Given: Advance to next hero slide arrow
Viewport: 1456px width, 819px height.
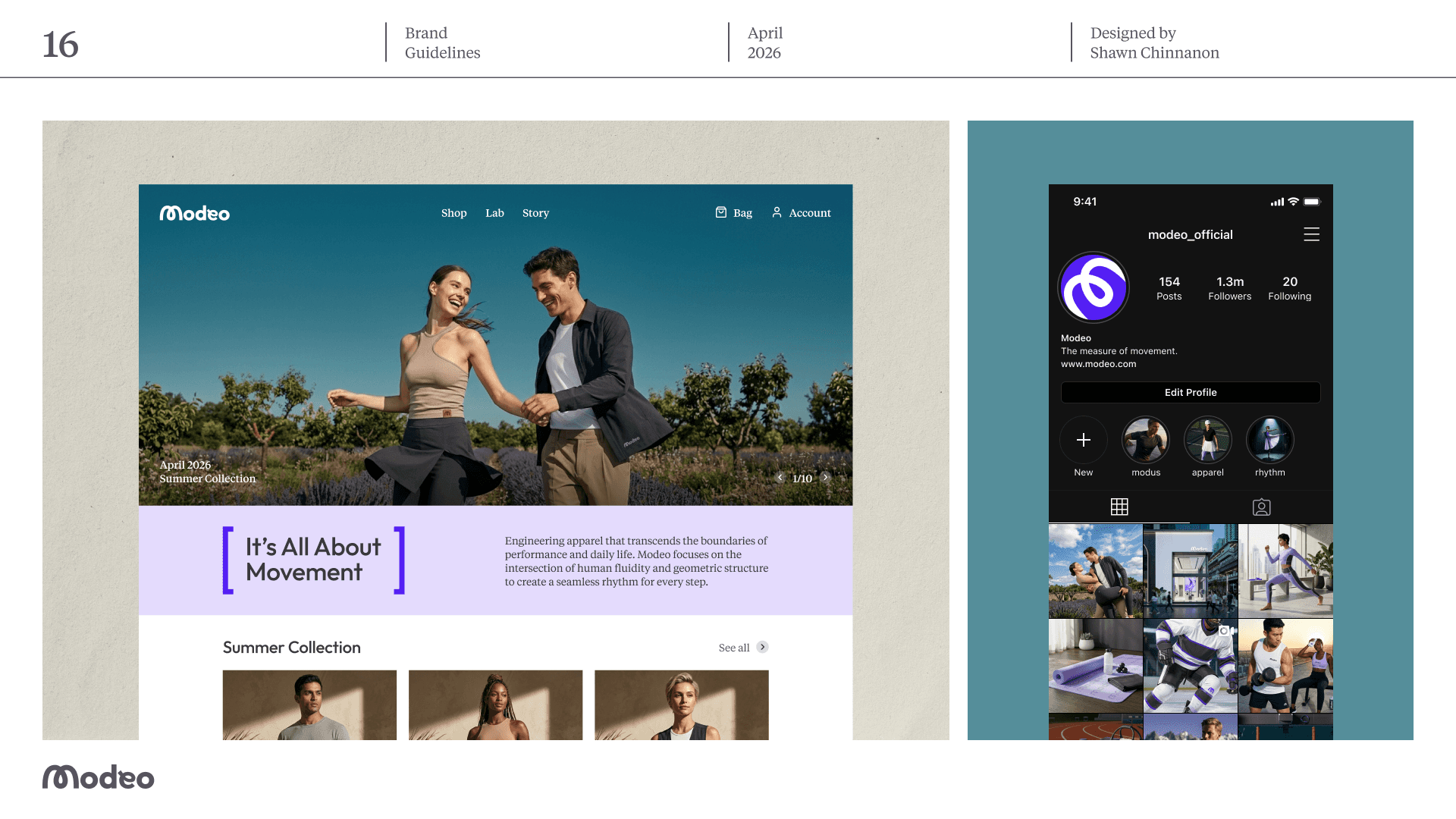Looking at the screenshot, I should [x=826, y=478].
